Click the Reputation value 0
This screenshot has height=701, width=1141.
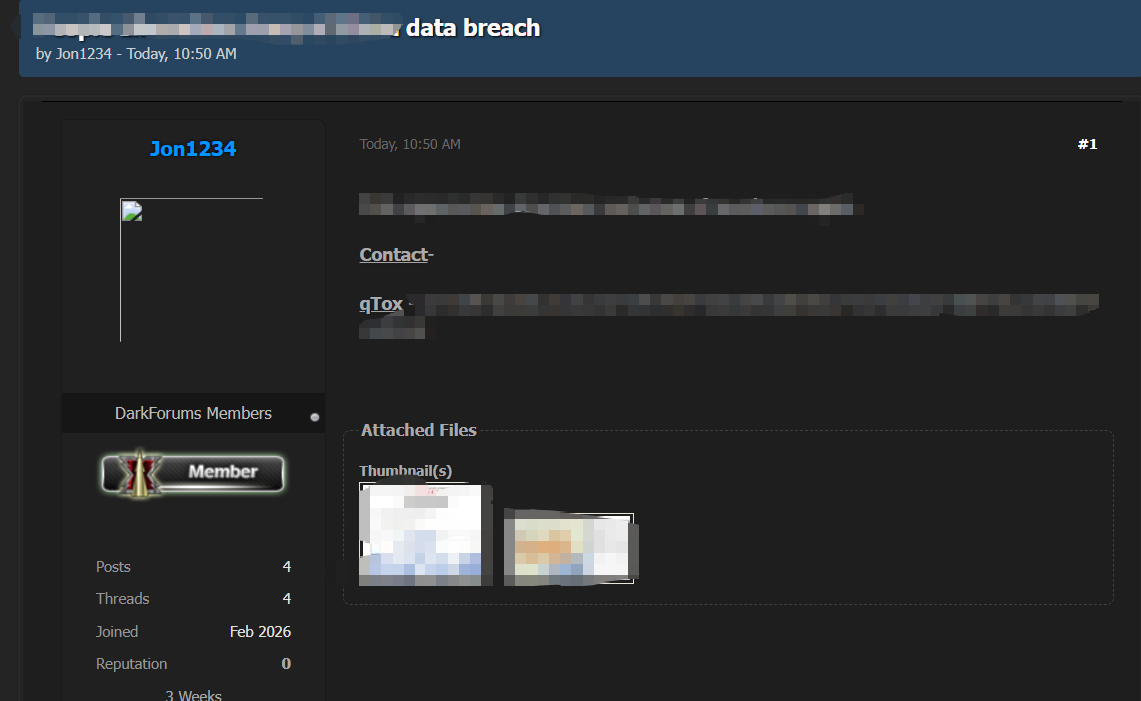(286, 664)
